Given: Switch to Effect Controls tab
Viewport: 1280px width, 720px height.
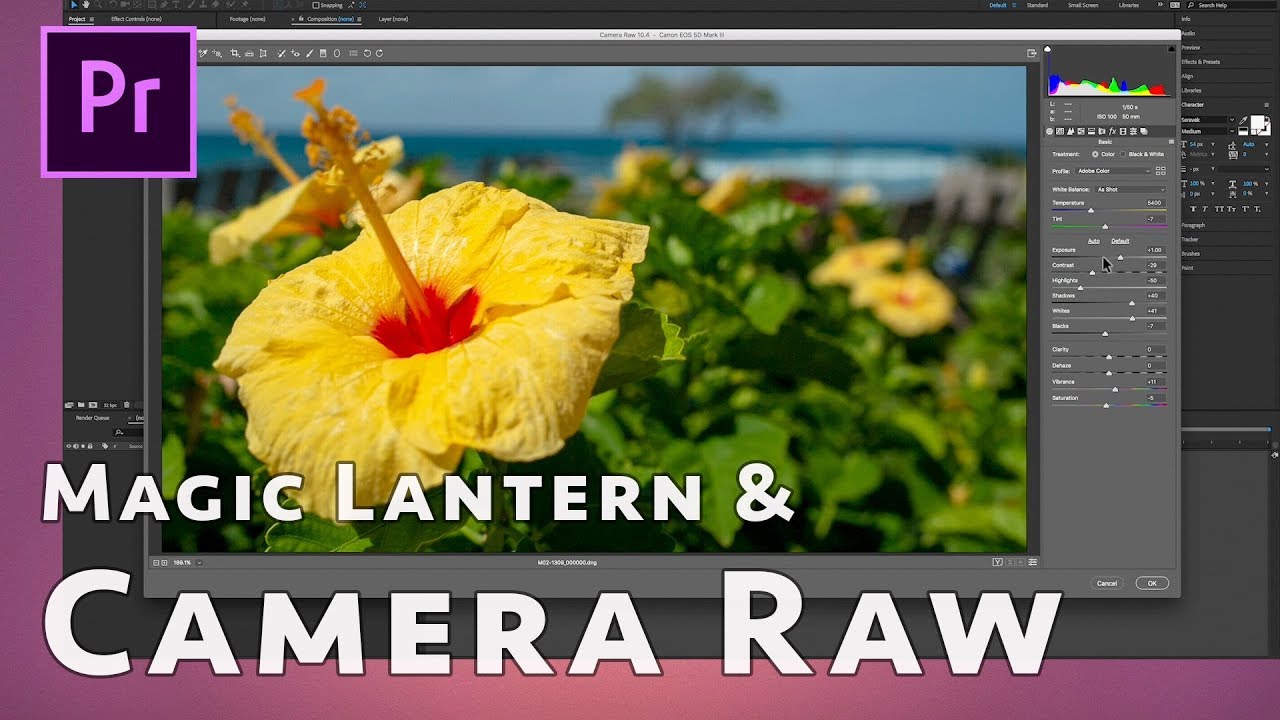Looking at the screenshot, I should pos(136,19).
